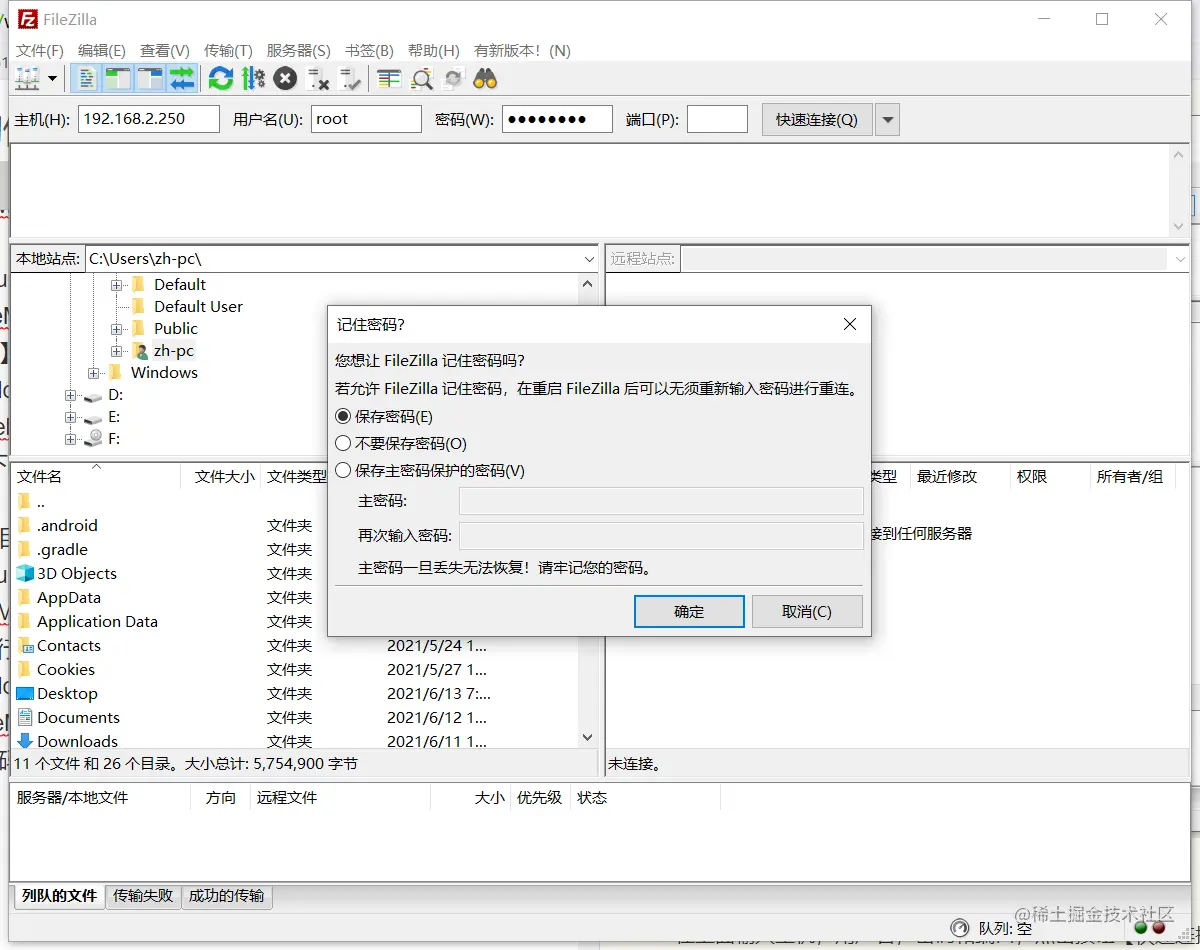Open the quick connect history dropdown
This screenshot has width=1200, height=950.
pyautogui.click(x=888, y=120)
